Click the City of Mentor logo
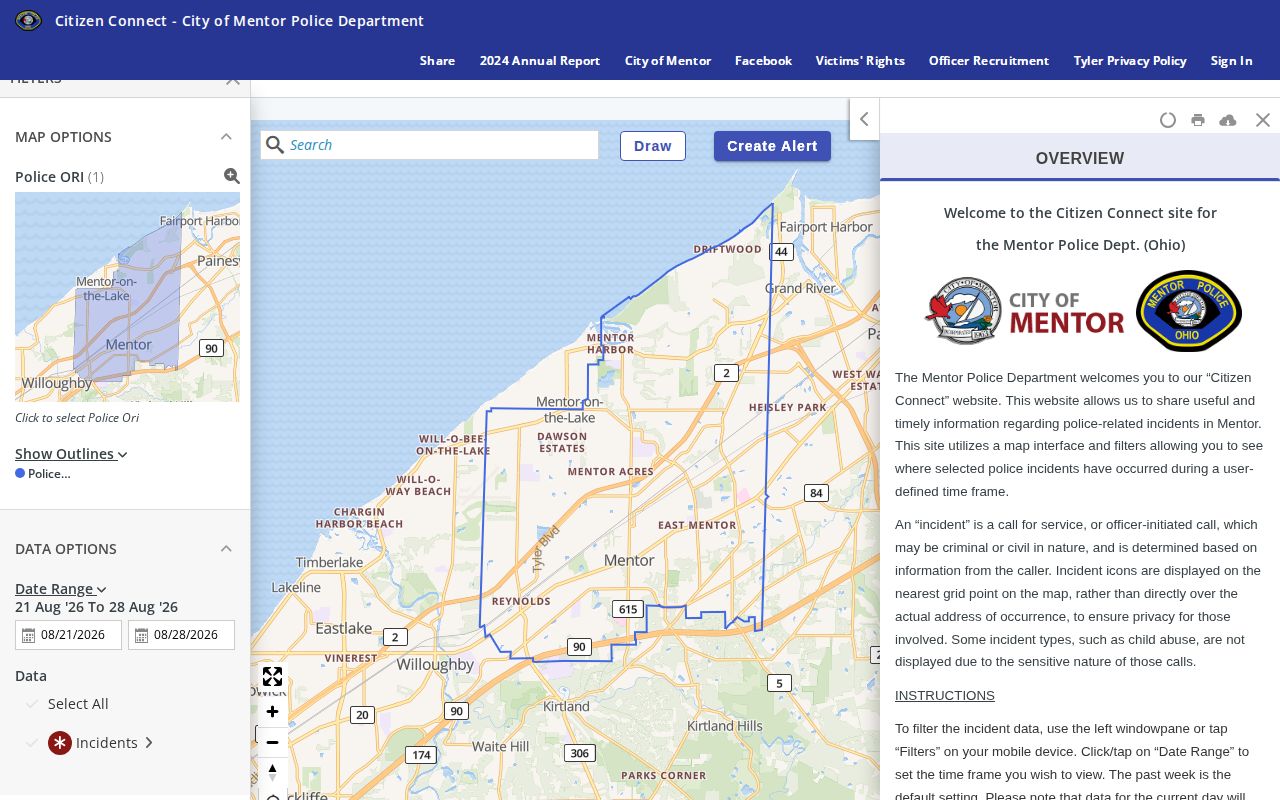The height and width of the screenshot is (800, 1280). 1025,311
